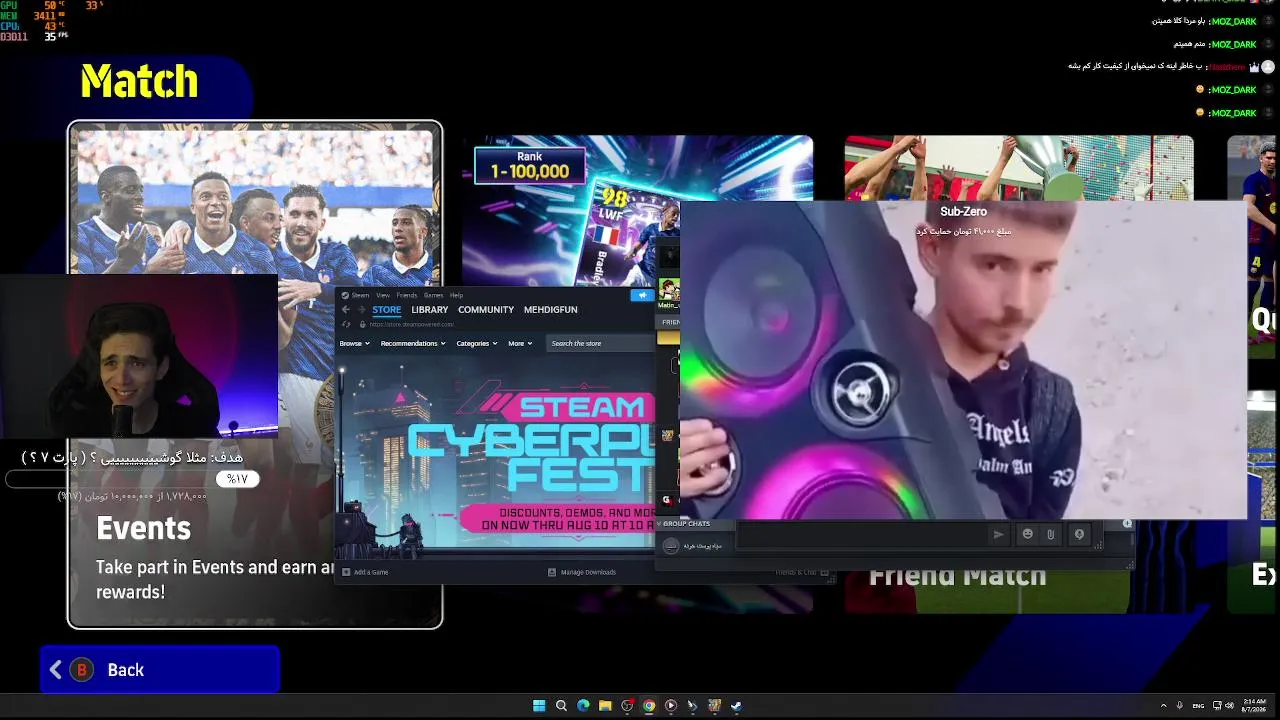Click the lock icon beside the Steam URL

[362, 324]
